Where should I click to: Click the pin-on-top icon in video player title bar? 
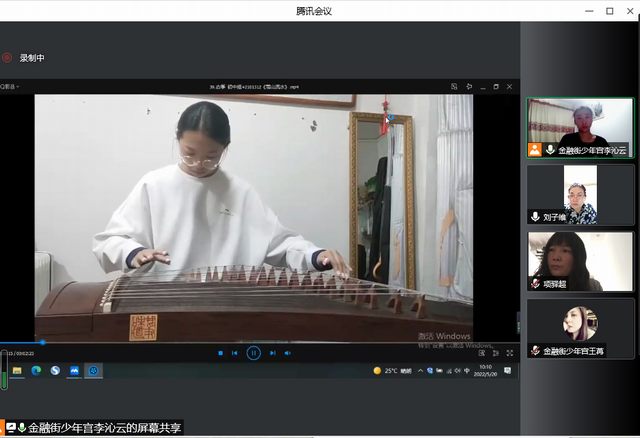click(469, 87)
